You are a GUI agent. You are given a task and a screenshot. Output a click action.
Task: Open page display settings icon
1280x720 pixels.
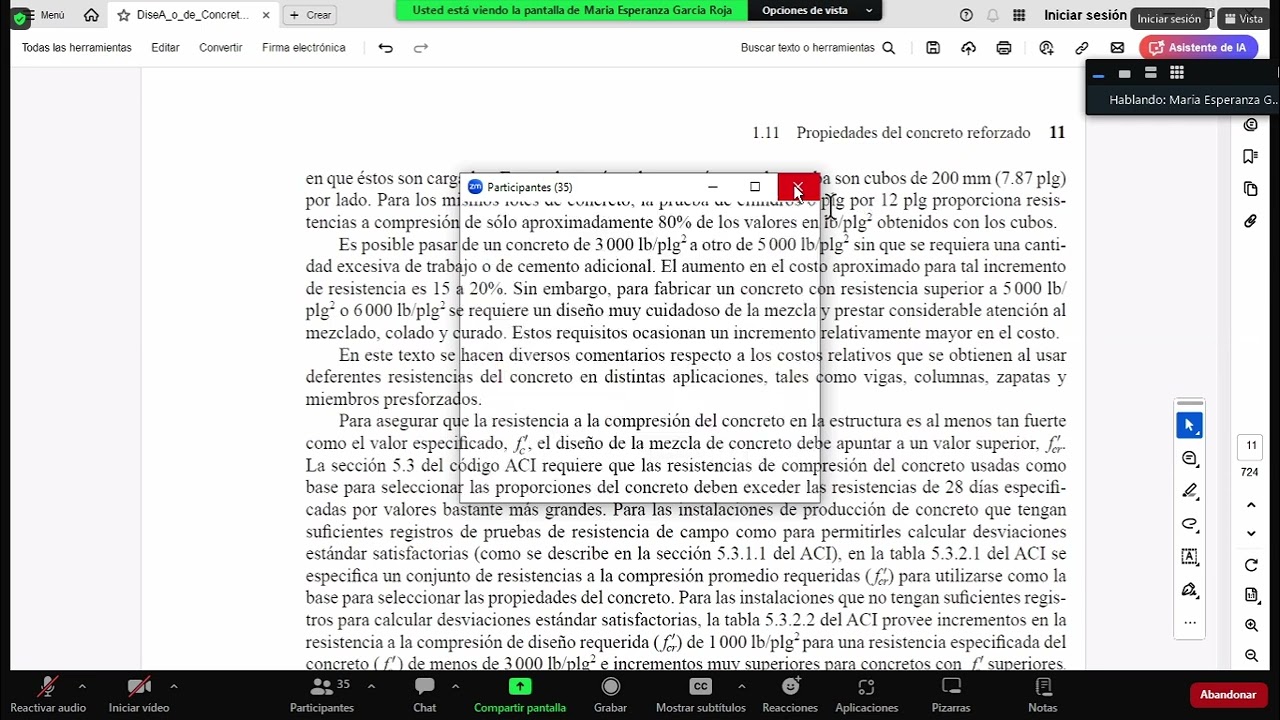1251,595
